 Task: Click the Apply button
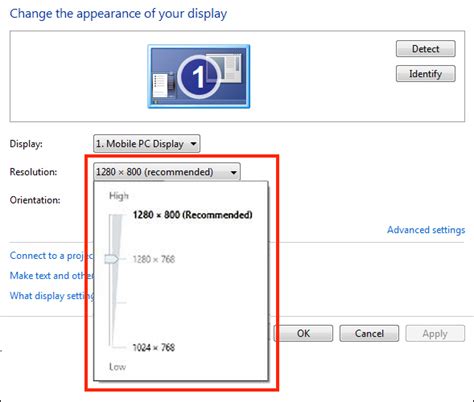435,333
